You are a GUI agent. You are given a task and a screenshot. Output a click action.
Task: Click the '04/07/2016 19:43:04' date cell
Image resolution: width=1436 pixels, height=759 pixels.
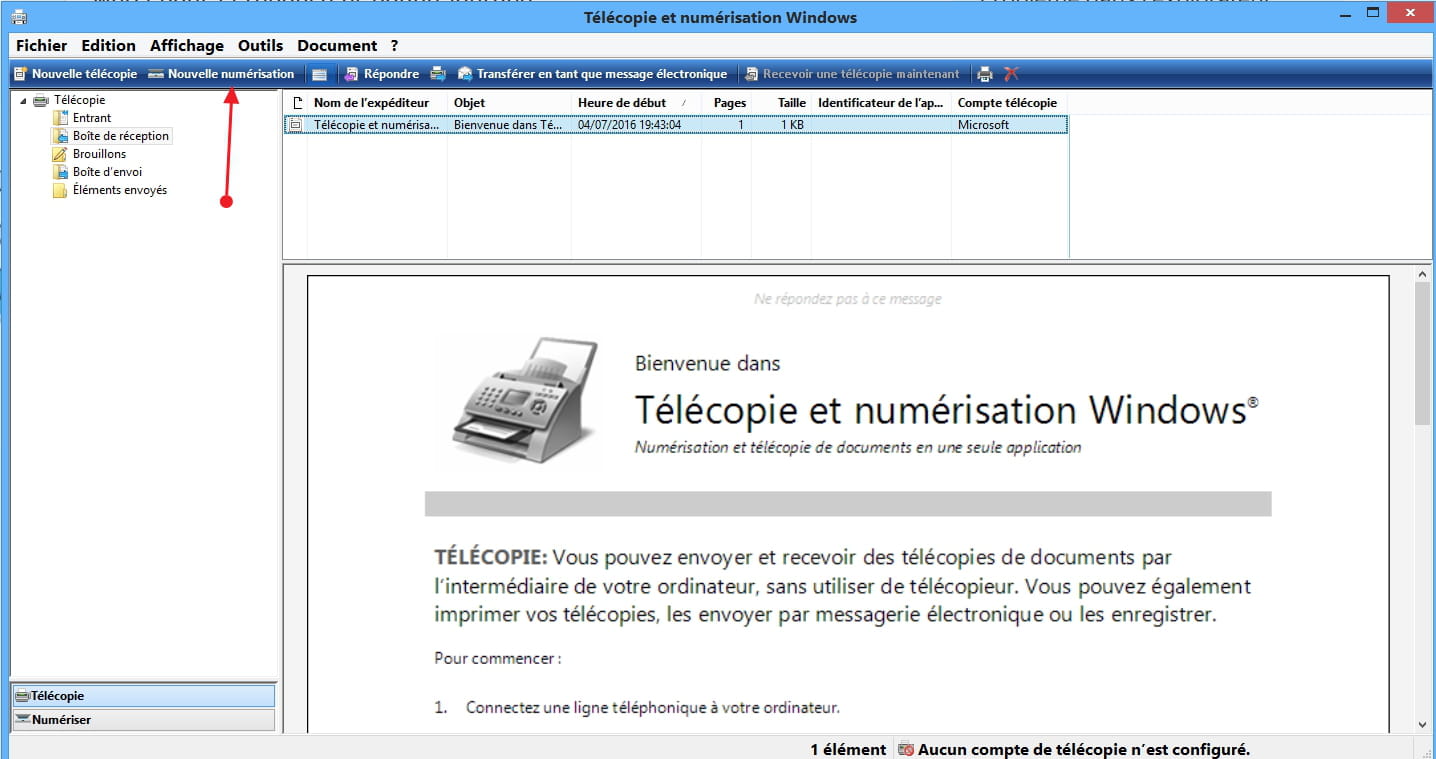coord(629,125)
